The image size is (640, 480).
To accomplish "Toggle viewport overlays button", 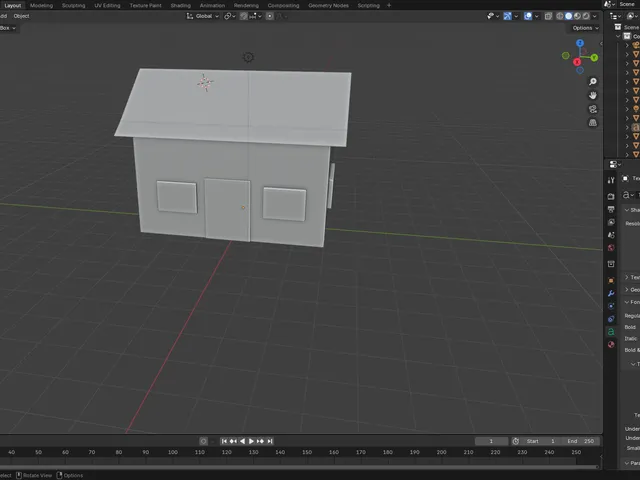I will [528, 16].
